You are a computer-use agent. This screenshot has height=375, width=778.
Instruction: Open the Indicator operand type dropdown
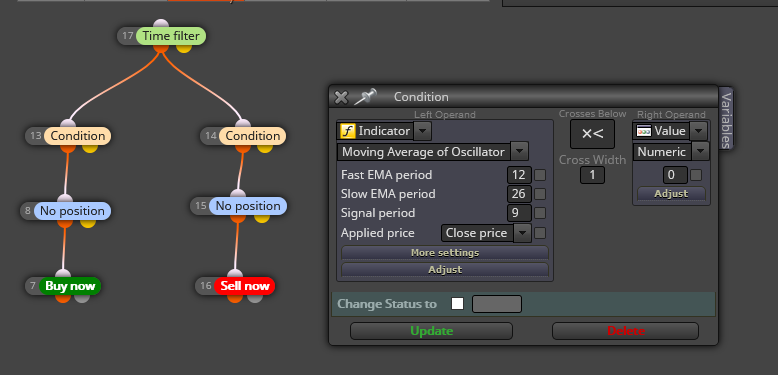422,131
